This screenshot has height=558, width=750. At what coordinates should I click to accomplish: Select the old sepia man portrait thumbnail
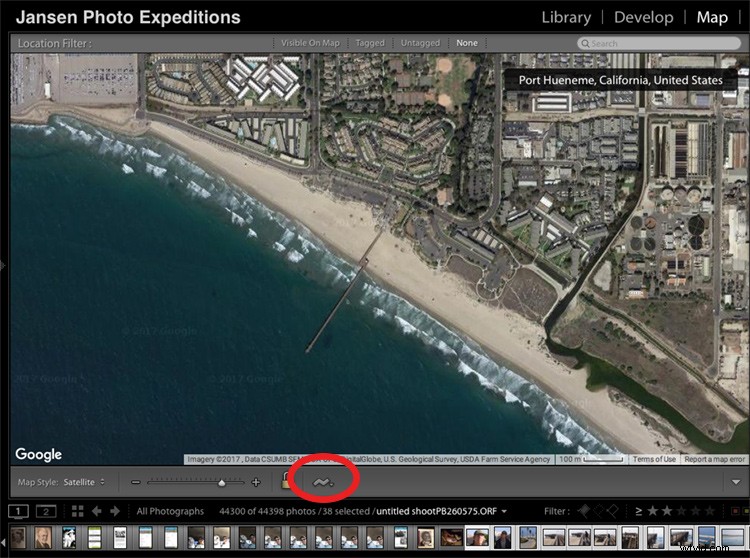[43, 538]
